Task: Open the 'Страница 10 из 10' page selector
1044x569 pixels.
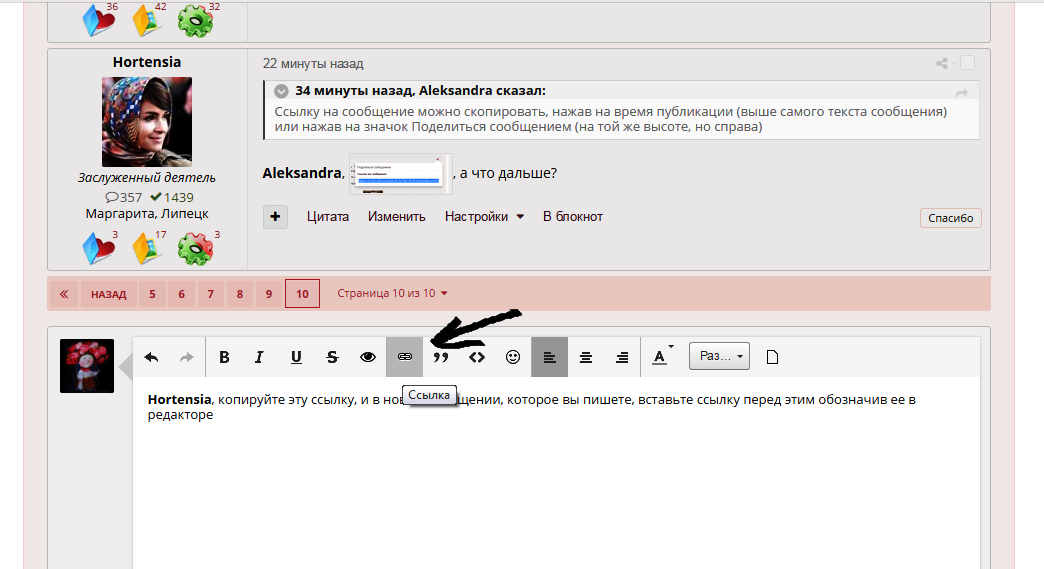Action: 392,293
